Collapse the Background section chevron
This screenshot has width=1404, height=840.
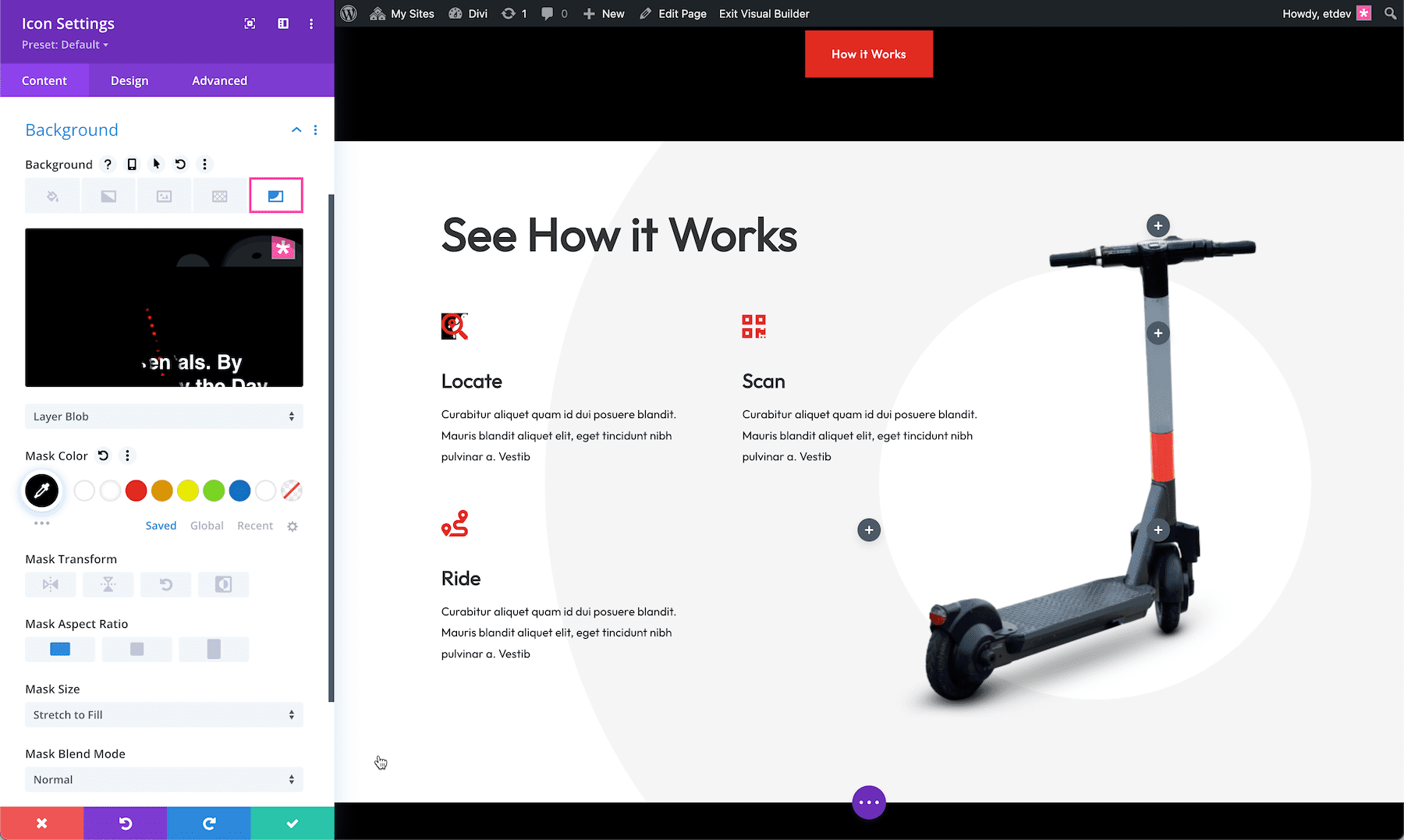coord(296,129)
